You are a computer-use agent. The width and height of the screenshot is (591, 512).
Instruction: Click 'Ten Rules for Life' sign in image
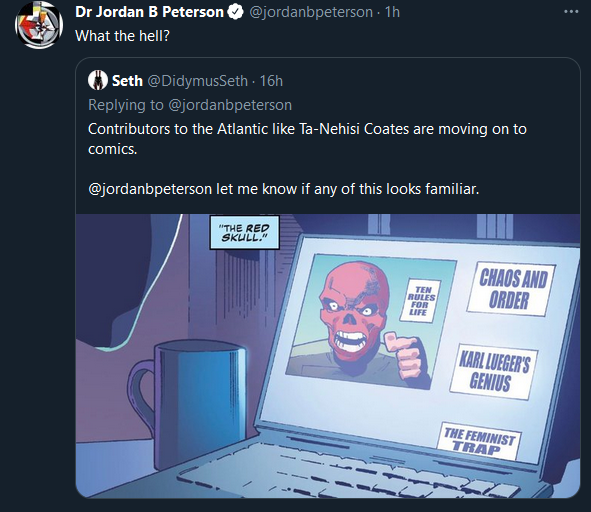pyautogui.click(x=420, y=300)
